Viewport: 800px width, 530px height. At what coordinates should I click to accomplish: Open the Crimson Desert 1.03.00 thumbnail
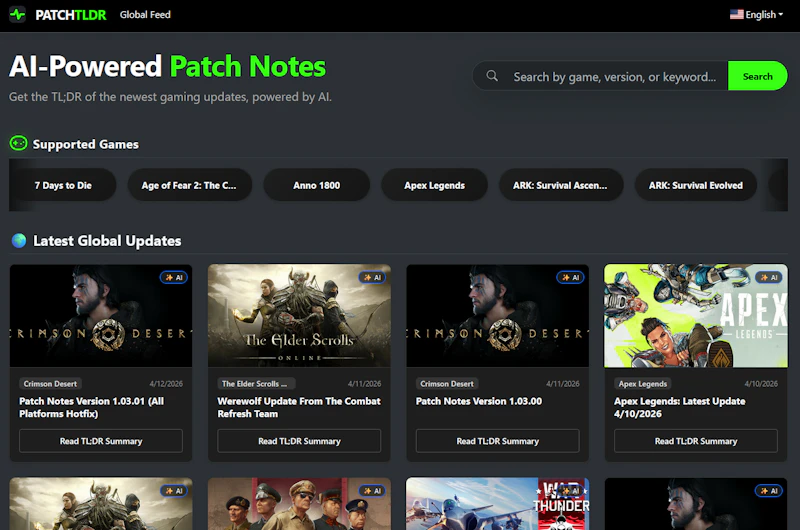point(497,316)
